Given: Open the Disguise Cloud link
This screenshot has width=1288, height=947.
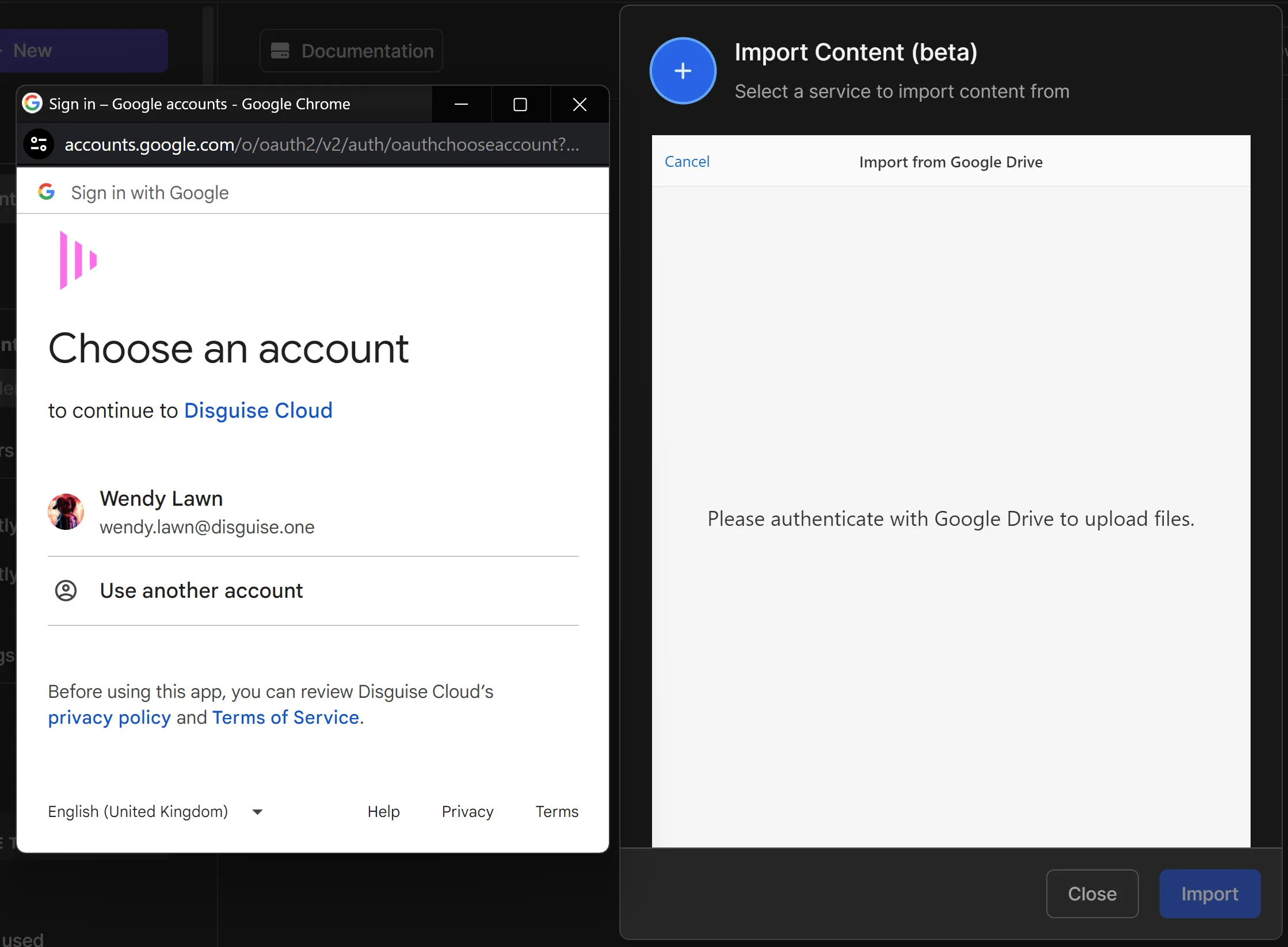Looking at the screenshot, I should (258, 410).
